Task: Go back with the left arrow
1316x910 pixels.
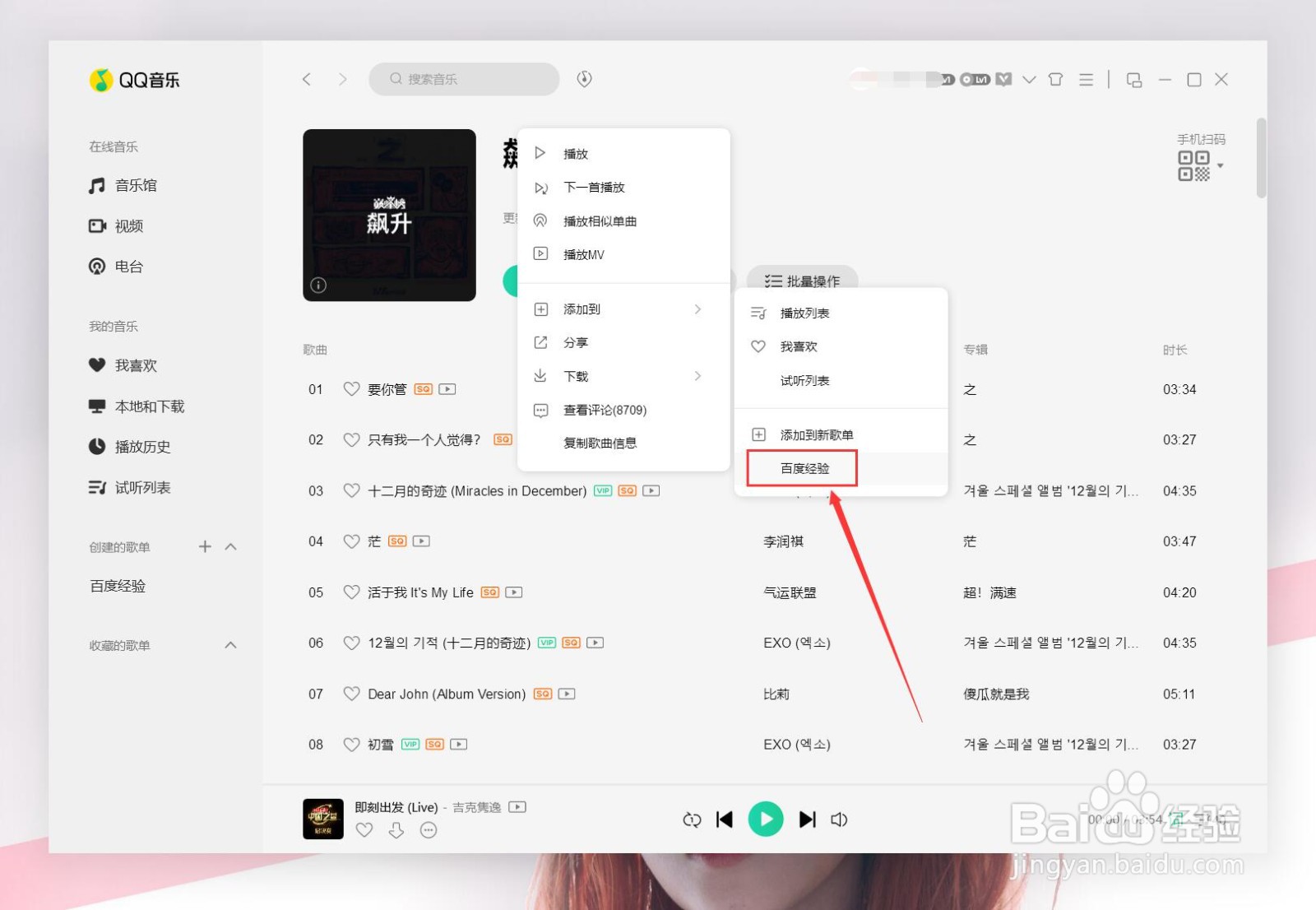Action: pyautogui.click(x=307, y=79)
